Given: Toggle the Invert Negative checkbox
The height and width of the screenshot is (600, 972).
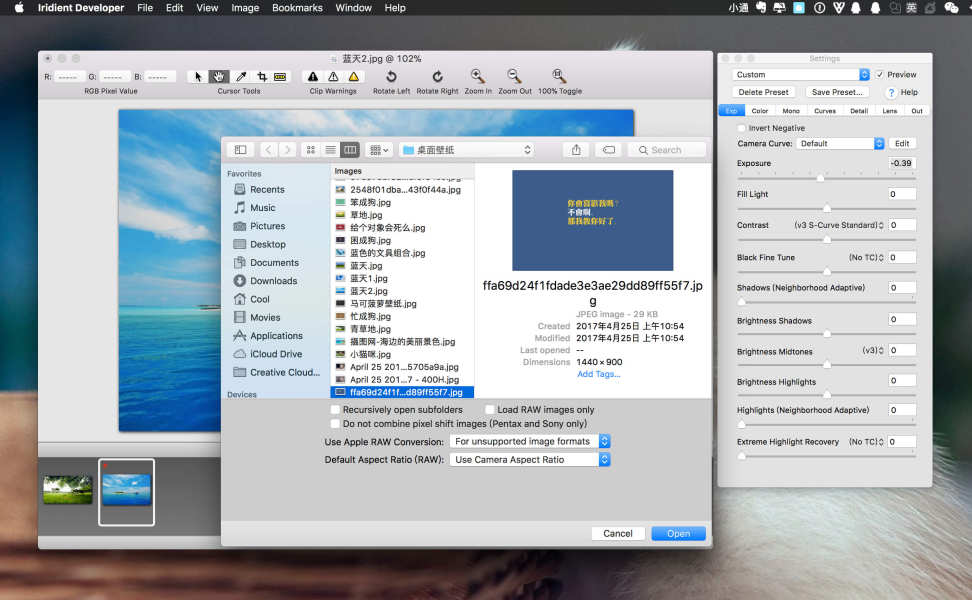Looking at the screenshot, I should click(x=741, y=128).
